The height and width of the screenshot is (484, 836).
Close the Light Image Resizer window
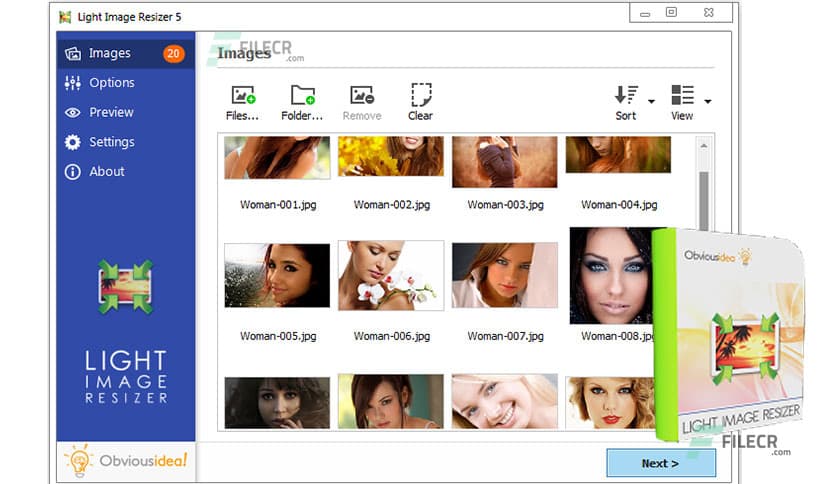[x=709, y=12]
